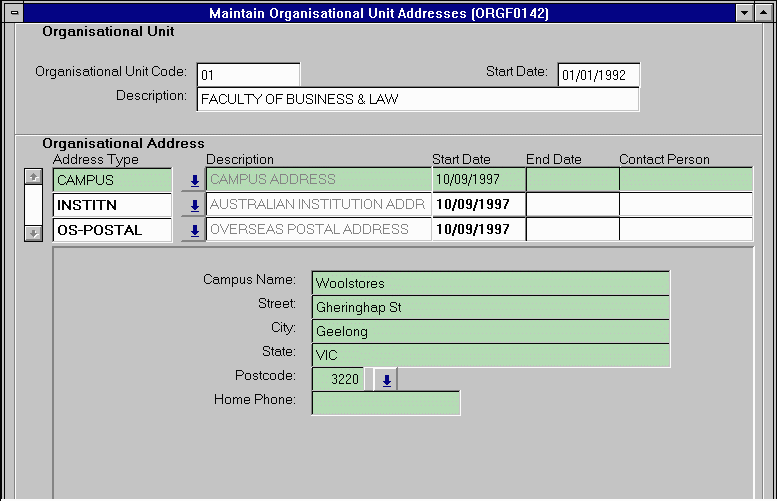Open the lookup arrow beside CAMPUS address type
The height and width of the screenshot is (501, 777).
(x=194, y=181)
